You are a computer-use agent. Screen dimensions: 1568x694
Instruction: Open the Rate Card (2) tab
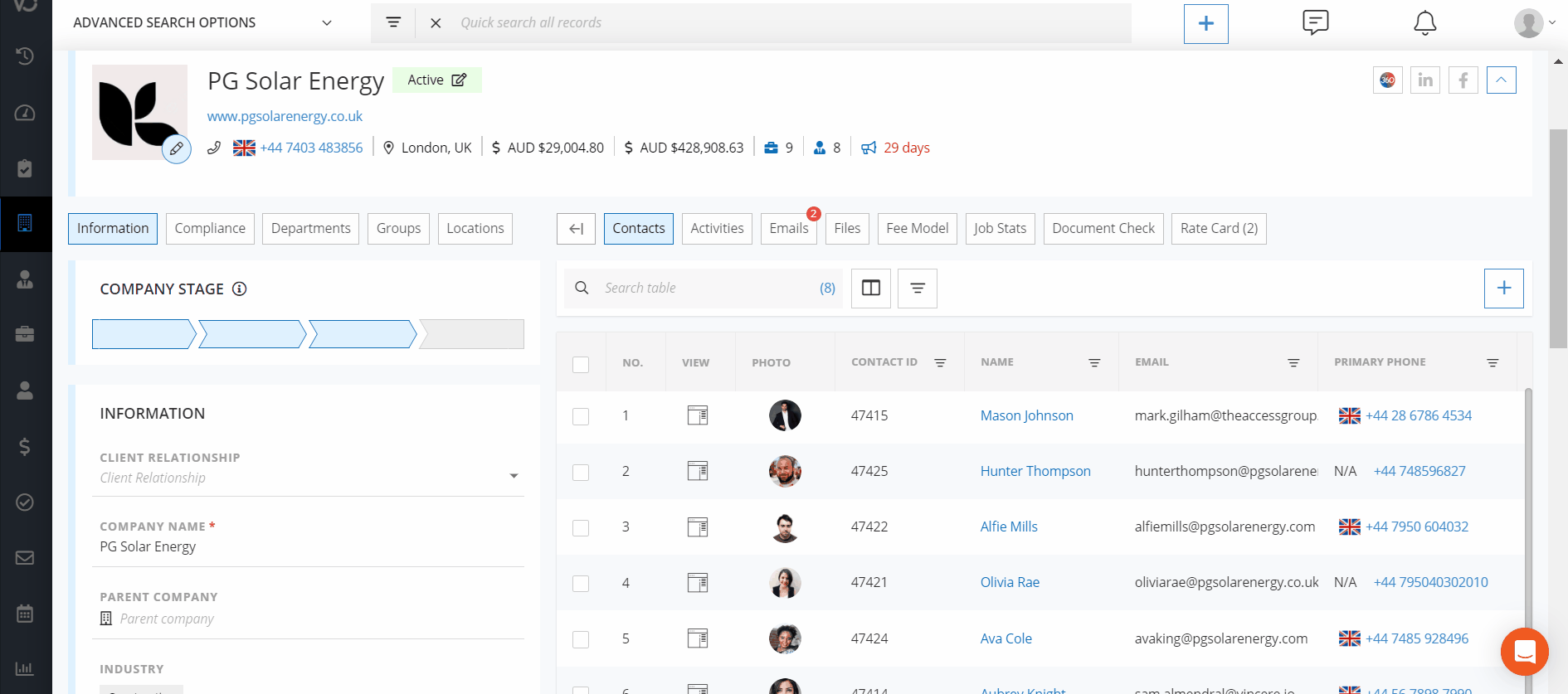tap(1219, 229)
